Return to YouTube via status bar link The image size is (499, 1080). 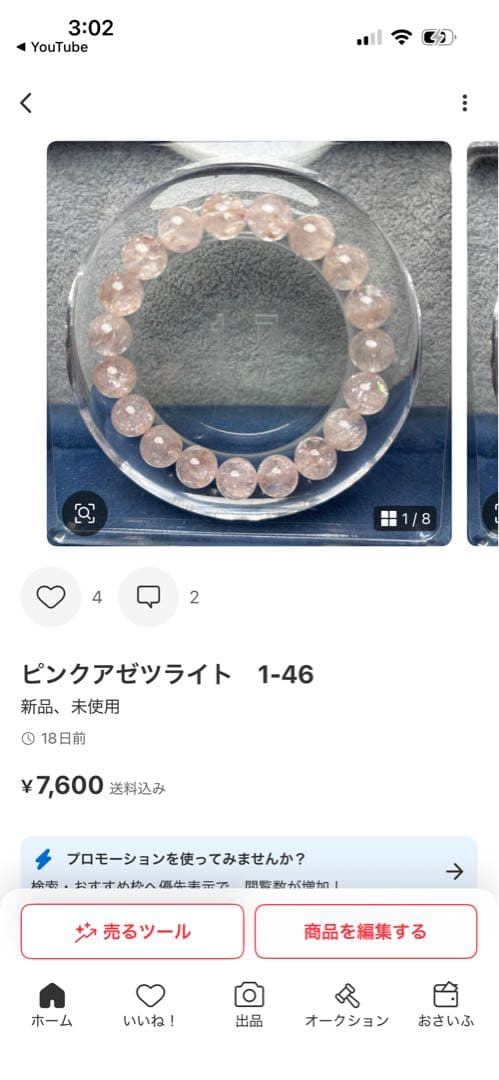(x=52, y=47)
